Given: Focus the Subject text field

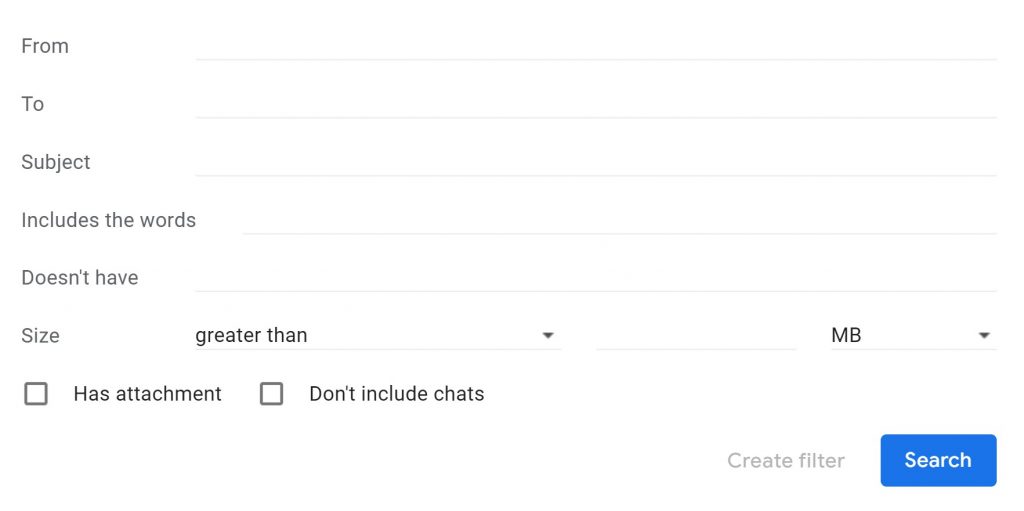Looking at the screenshot, I should coord(596,162).
